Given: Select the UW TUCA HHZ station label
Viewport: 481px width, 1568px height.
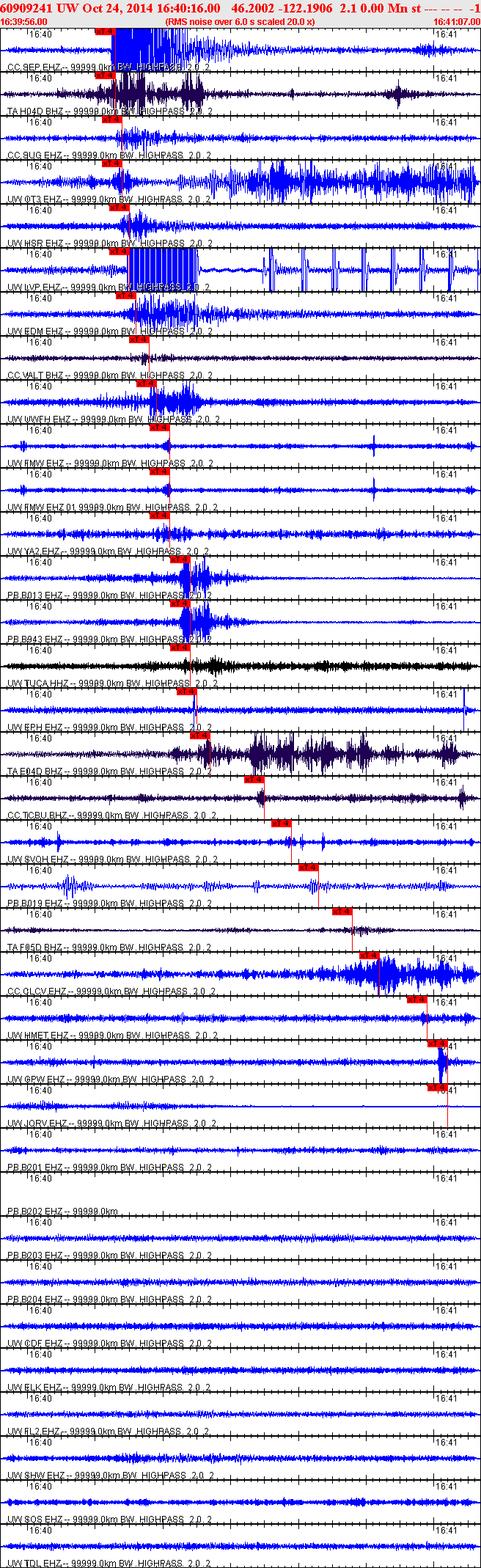Looking at the screenshot, I should tap(111, 684).
